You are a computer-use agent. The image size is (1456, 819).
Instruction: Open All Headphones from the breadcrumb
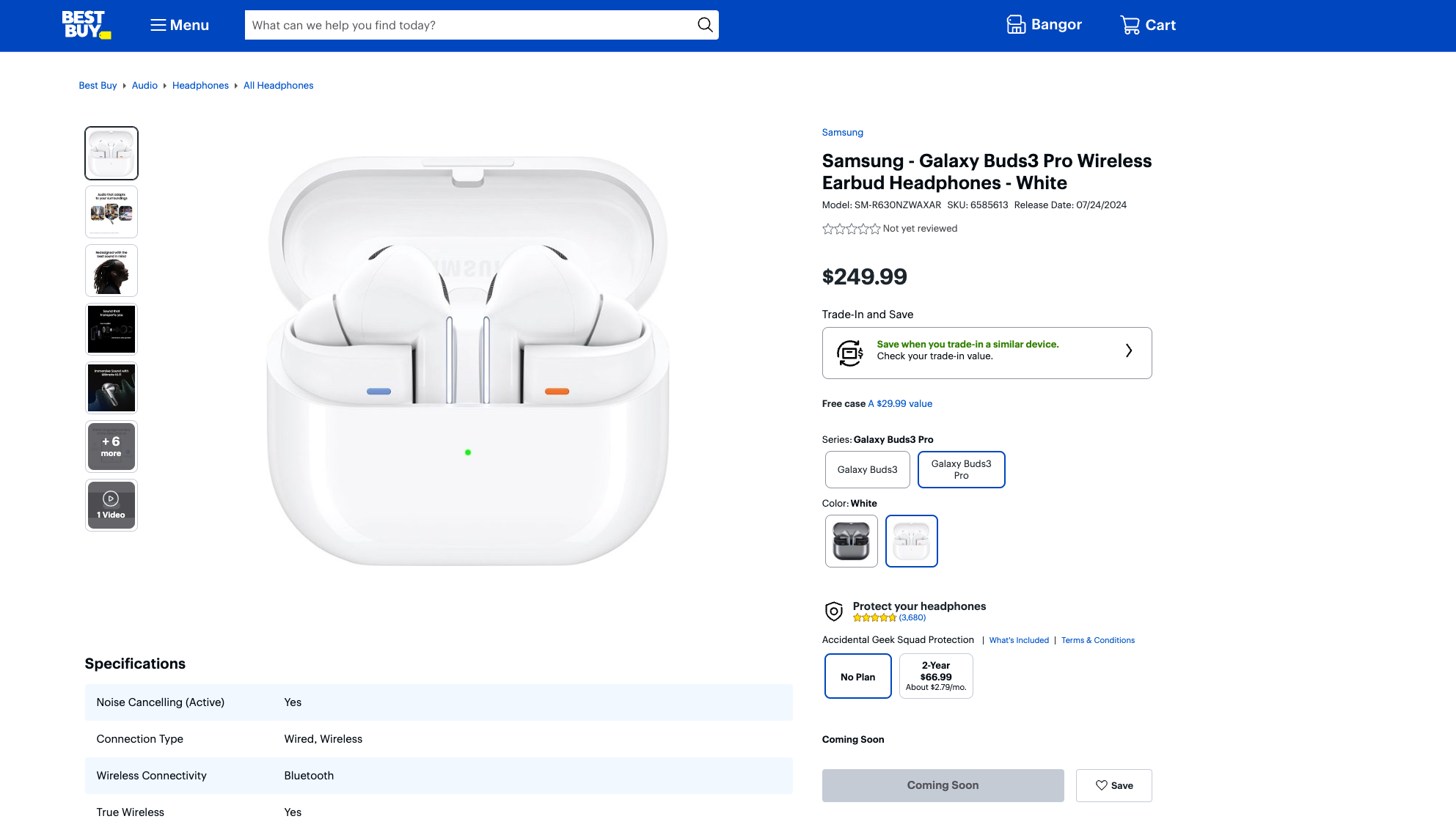coord(278,85)
